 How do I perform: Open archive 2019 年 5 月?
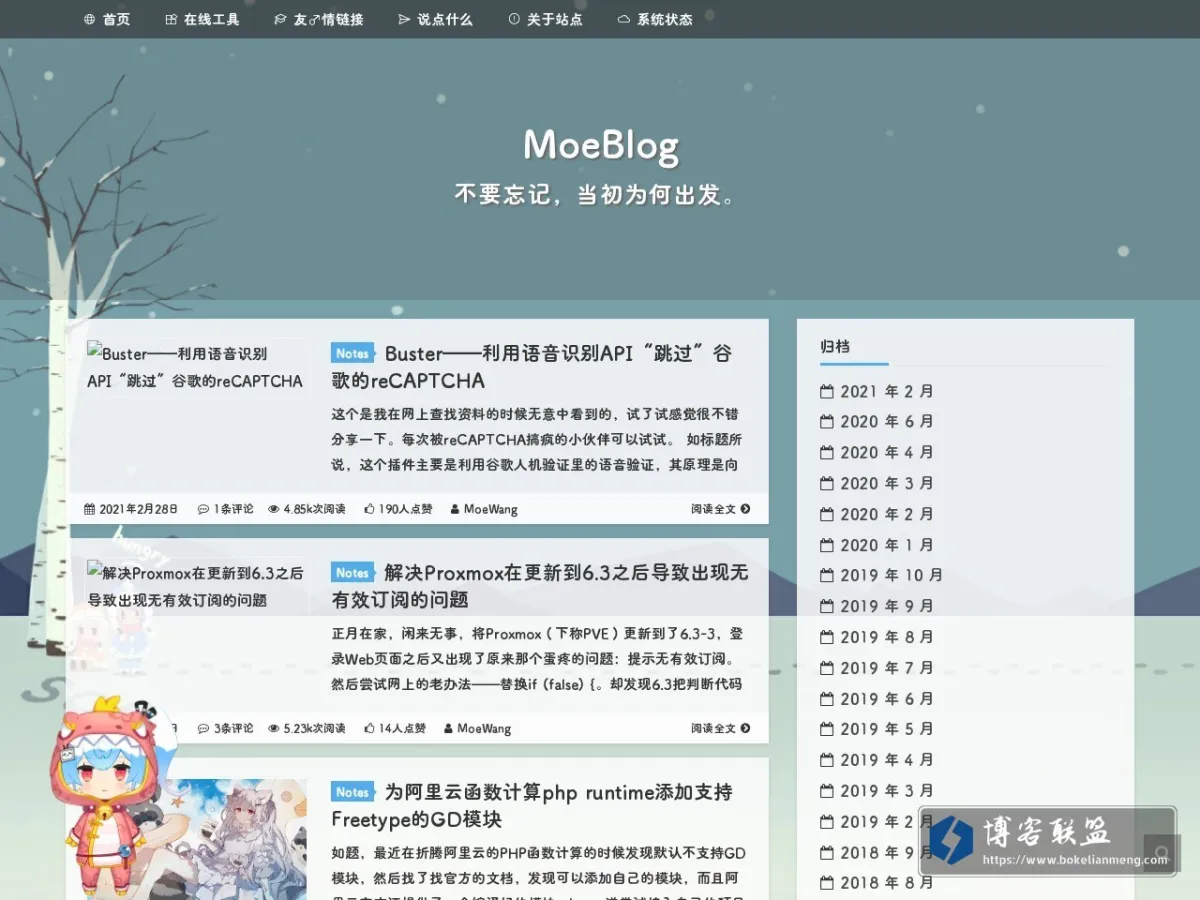tap(878, 729)
